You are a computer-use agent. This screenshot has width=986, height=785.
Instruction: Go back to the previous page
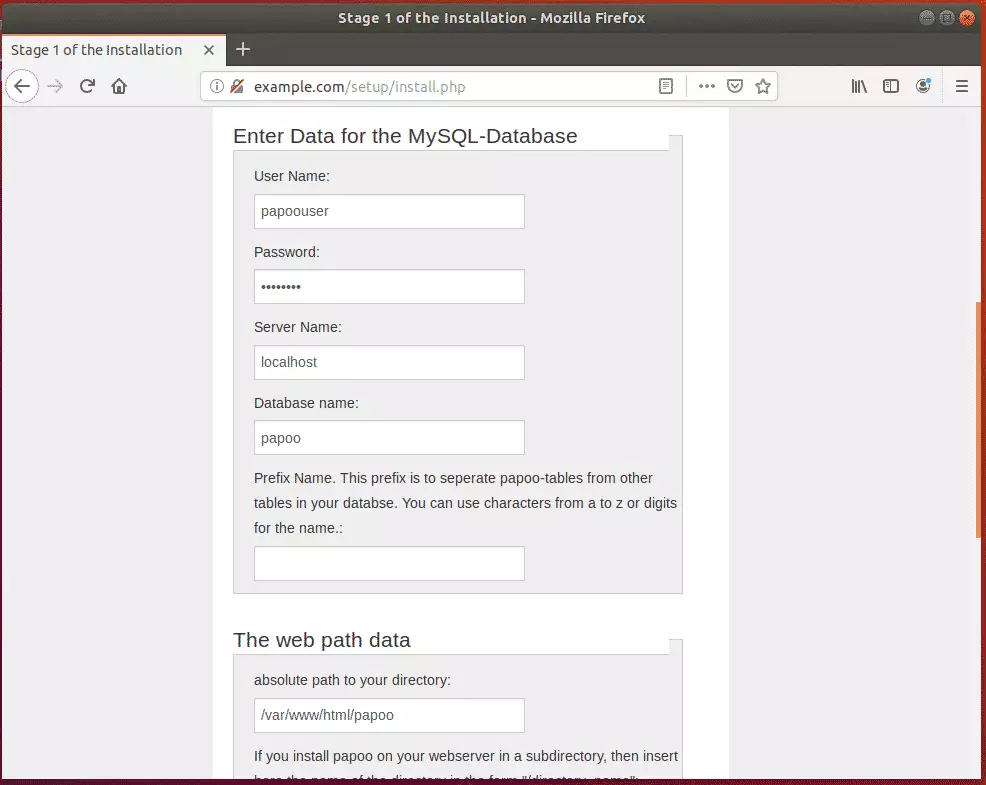(x=22, y=86)
